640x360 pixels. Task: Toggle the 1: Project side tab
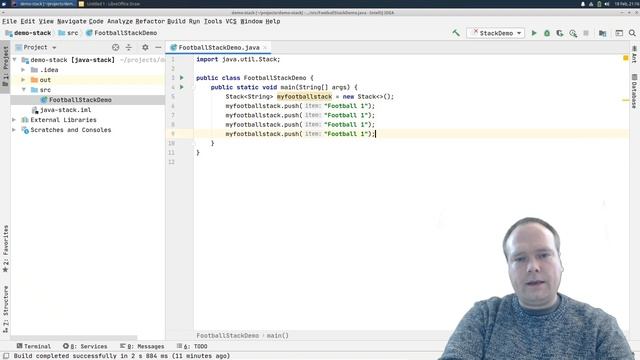[x=5, y=67]
